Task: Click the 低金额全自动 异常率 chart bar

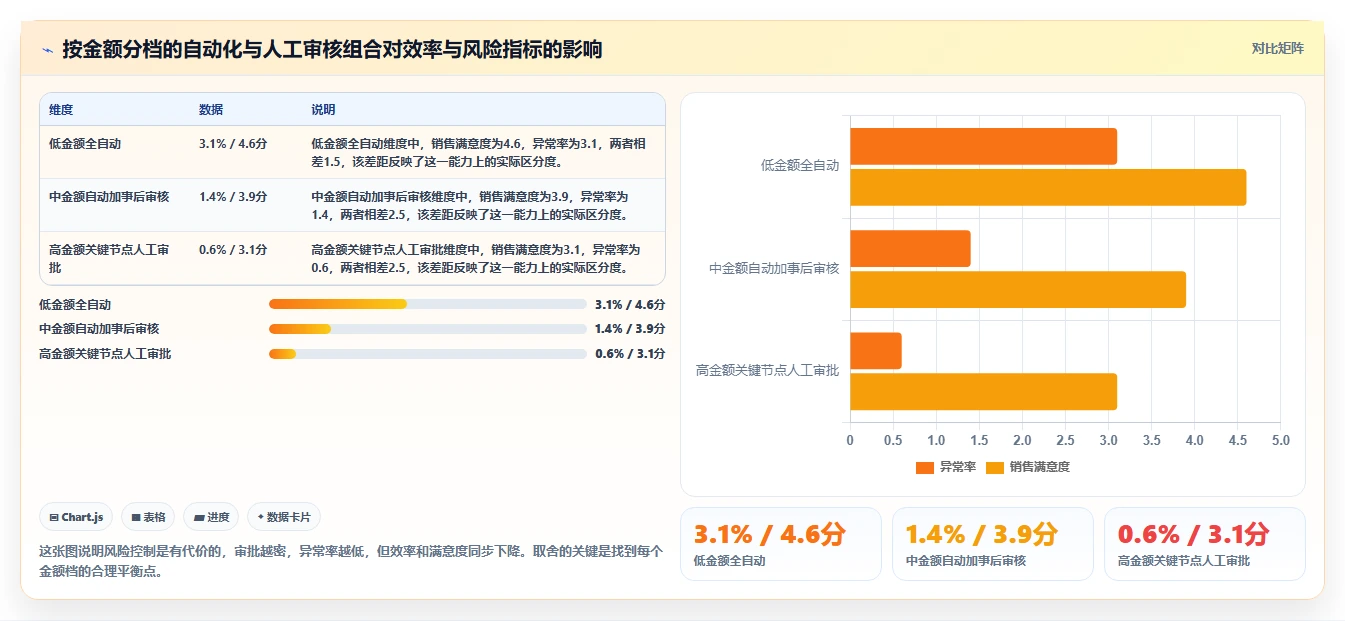Action: [x=983, y=146]
